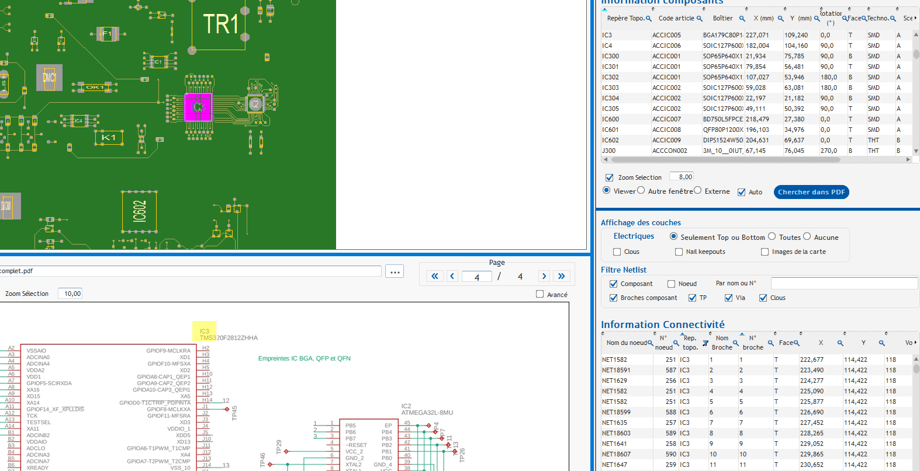Uncheck Clous checkbox in Filtre Netlist
This screenshot has height=471, width=920.
click(763, 297)
